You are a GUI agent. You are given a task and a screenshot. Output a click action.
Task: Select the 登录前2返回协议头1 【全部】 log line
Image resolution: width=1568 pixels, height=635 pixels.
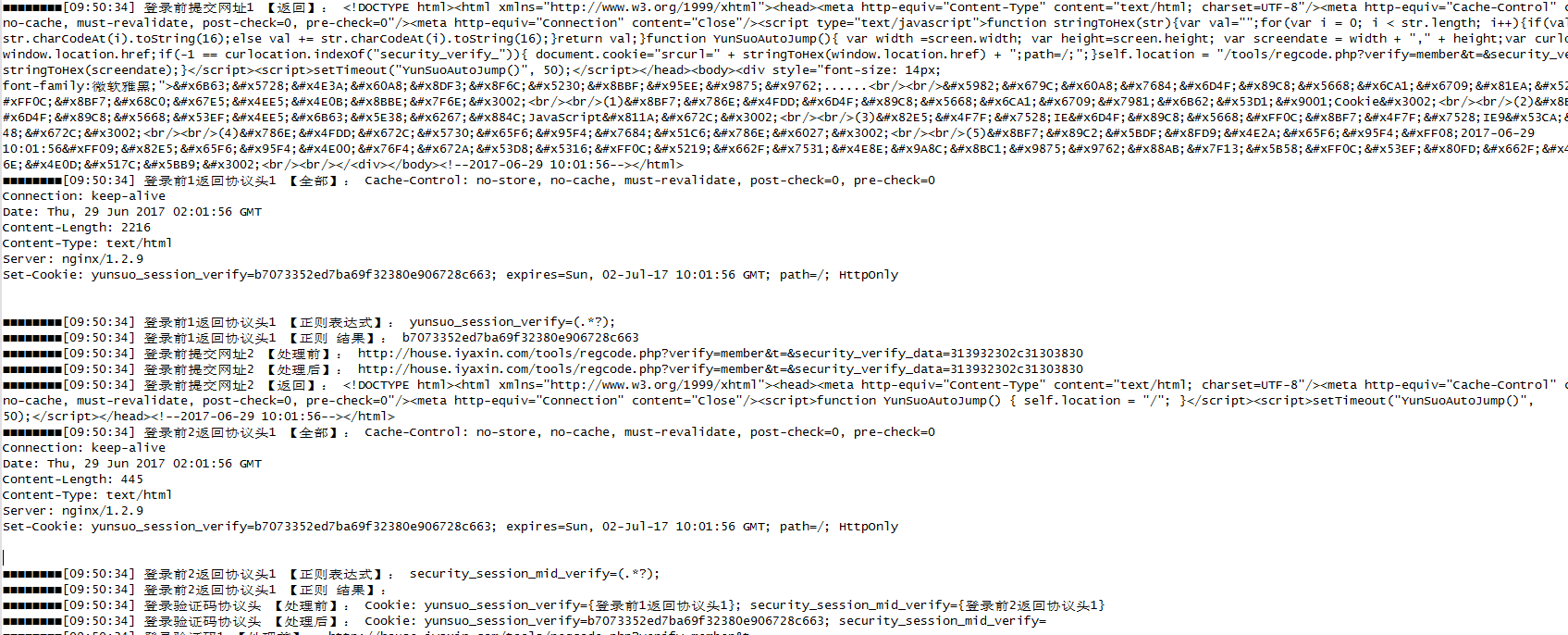pos(469,432)
